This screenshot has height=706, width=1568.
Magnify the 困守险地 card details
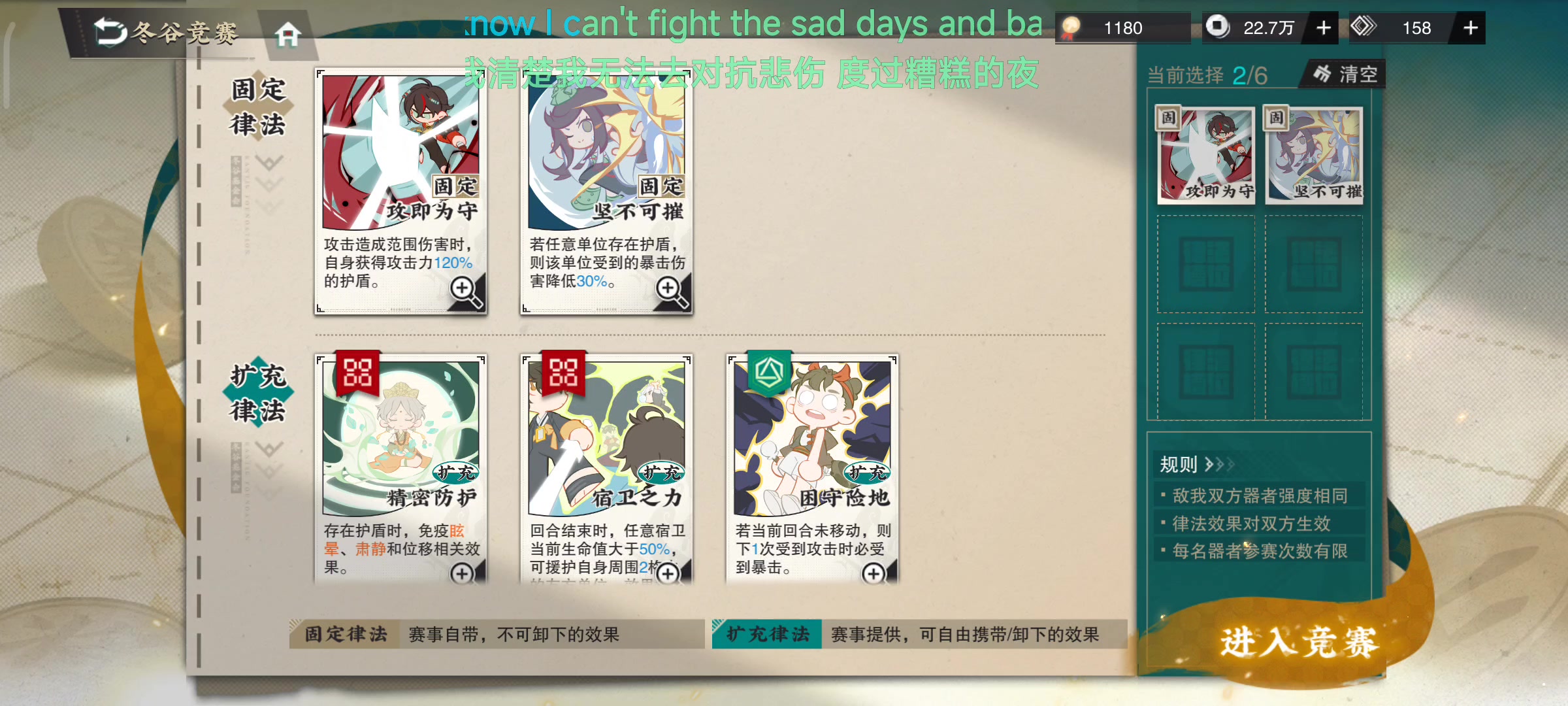click(x=875, y=573)
